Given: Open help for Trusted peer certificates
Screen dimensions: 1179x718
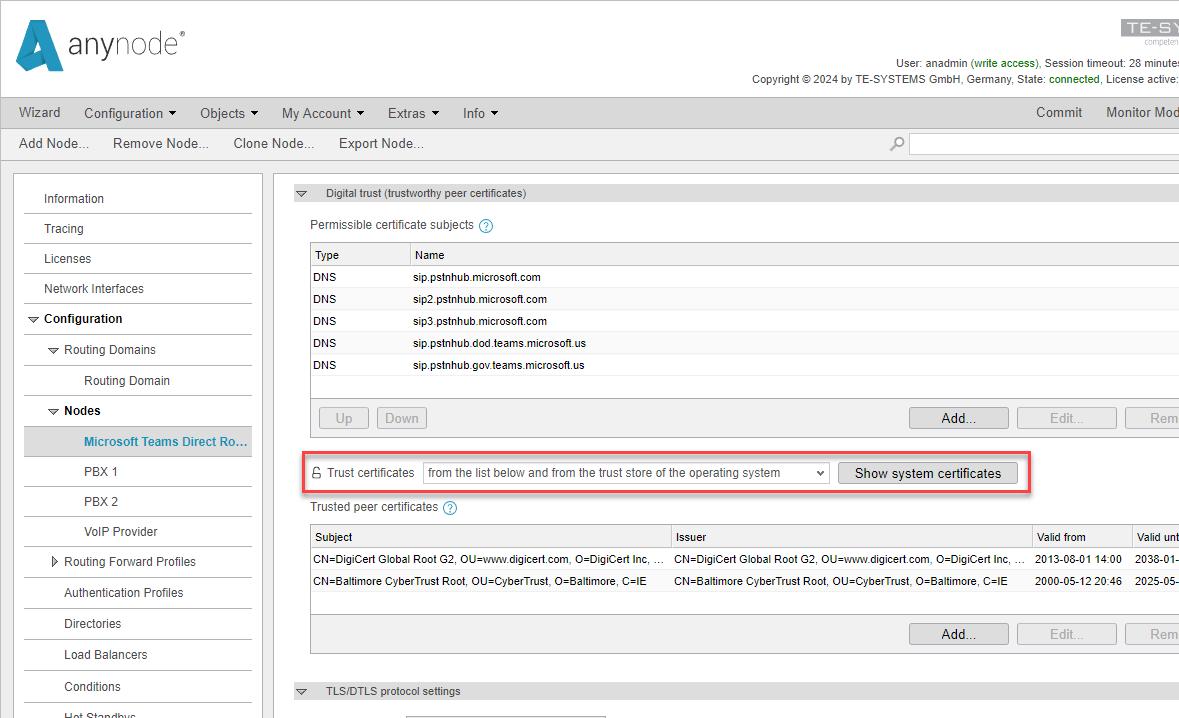Looking at the screenshot, I should 450,507.
